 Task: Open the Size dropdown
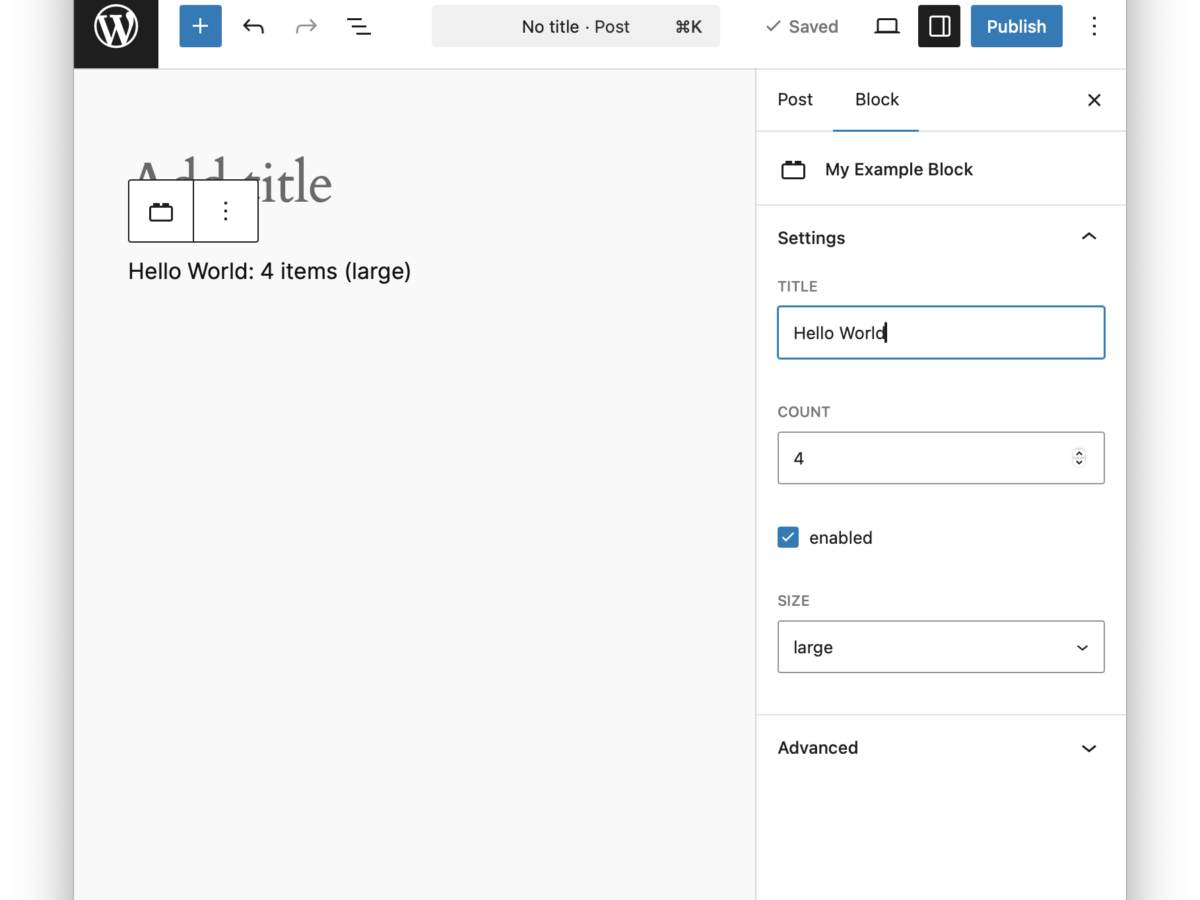point(941,647)
